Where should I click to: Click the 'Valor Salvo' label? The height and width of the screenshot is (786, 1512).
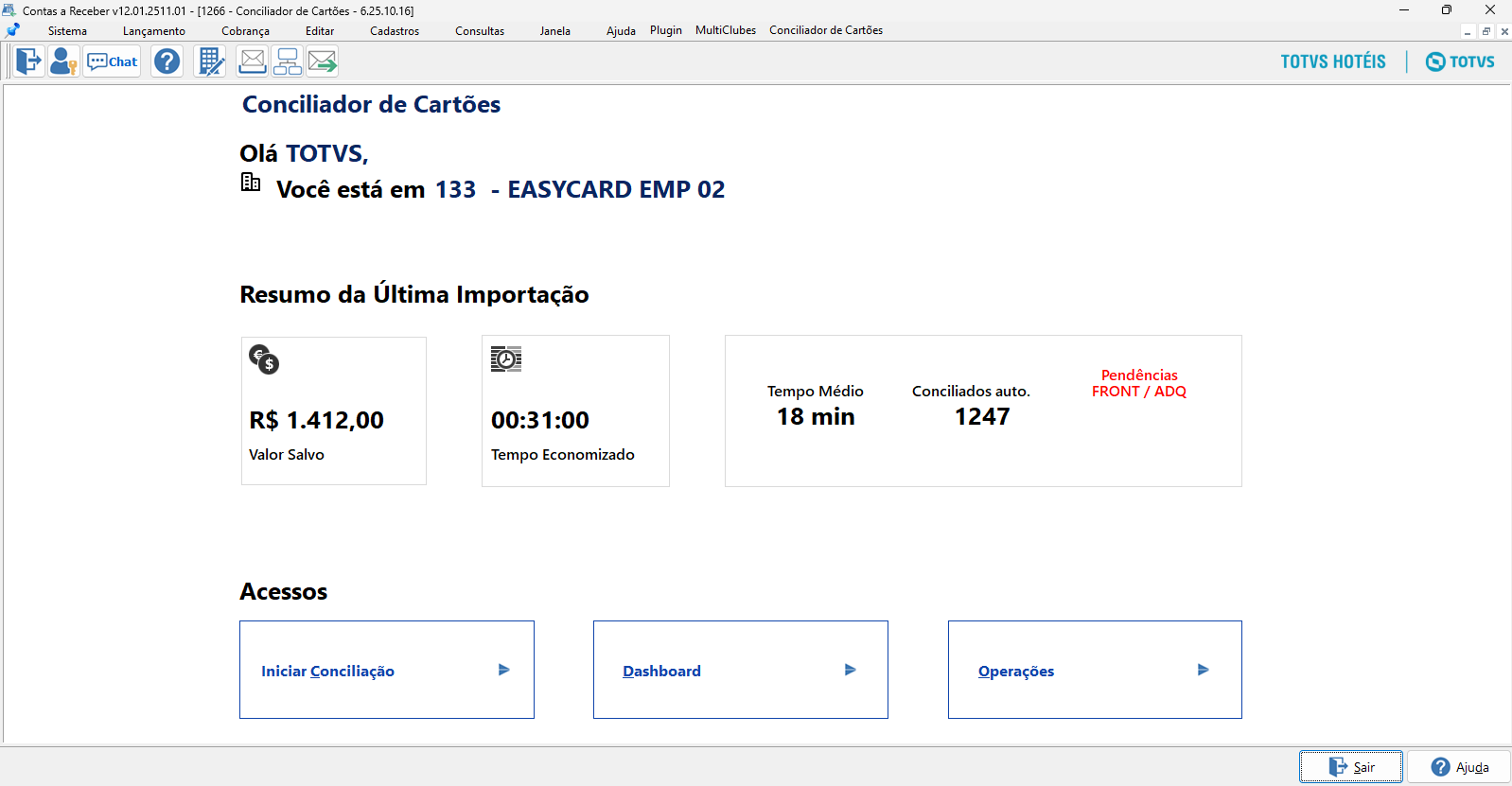tap(287, 455)
